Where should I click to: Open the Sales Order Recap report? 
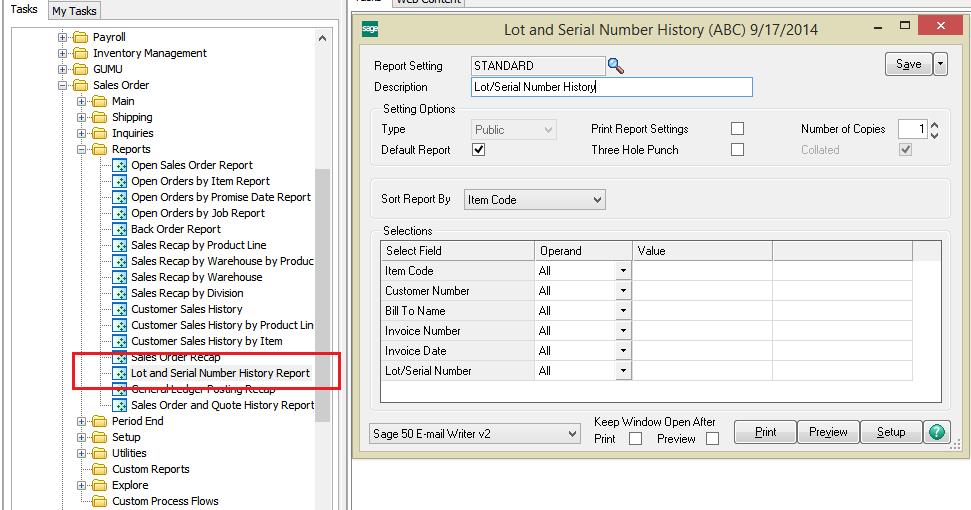176,357
